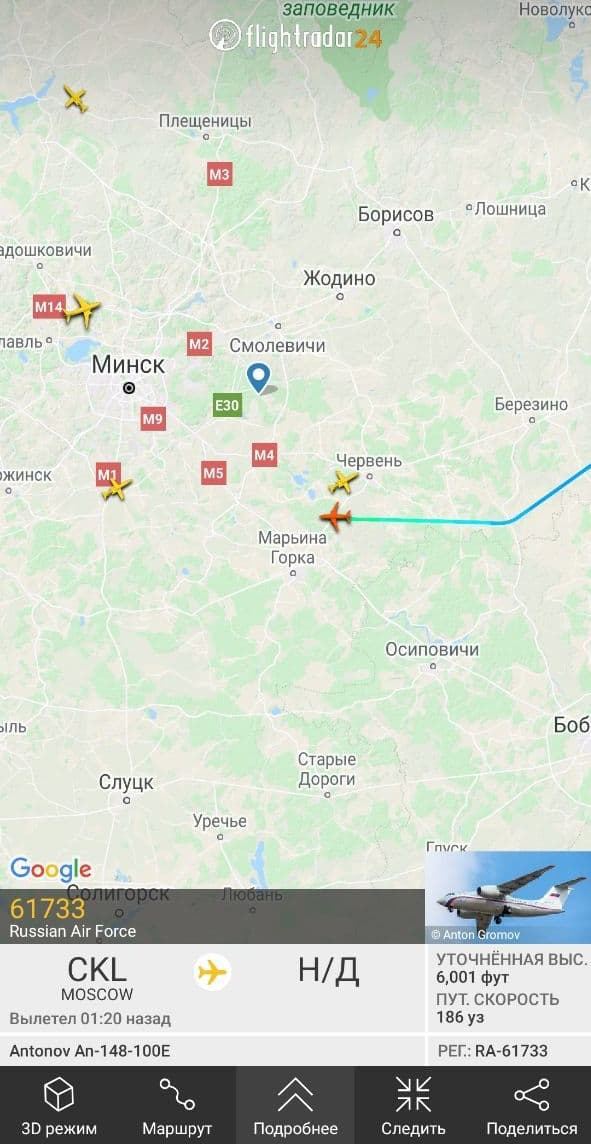Image resolution: width=591 pixels, height=1144 pixels.
Task: Tap the Минск city marker
Action: tap(129, 388)
